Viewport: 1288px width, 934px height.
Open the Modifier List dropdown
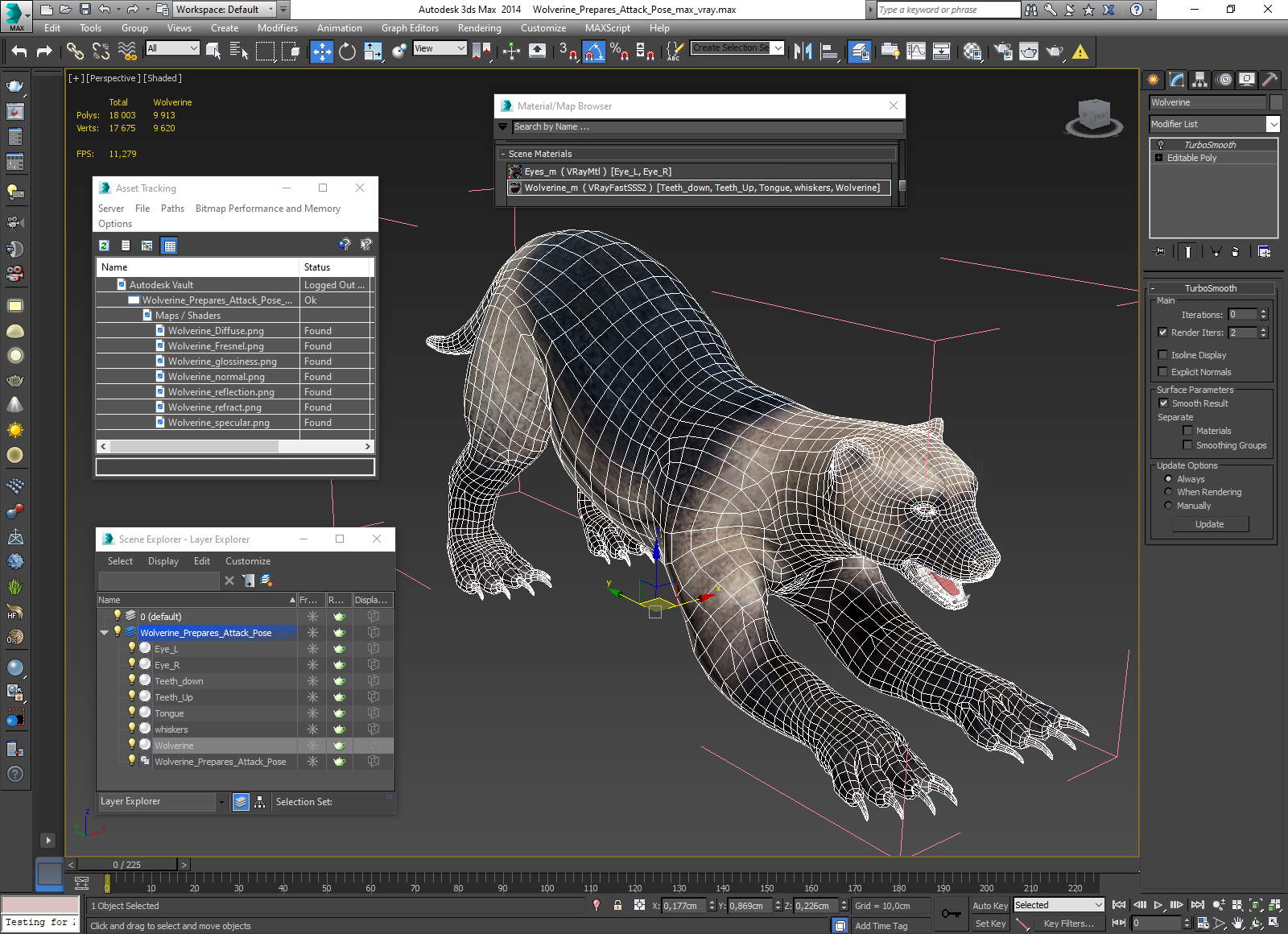tap(1273, 124)
